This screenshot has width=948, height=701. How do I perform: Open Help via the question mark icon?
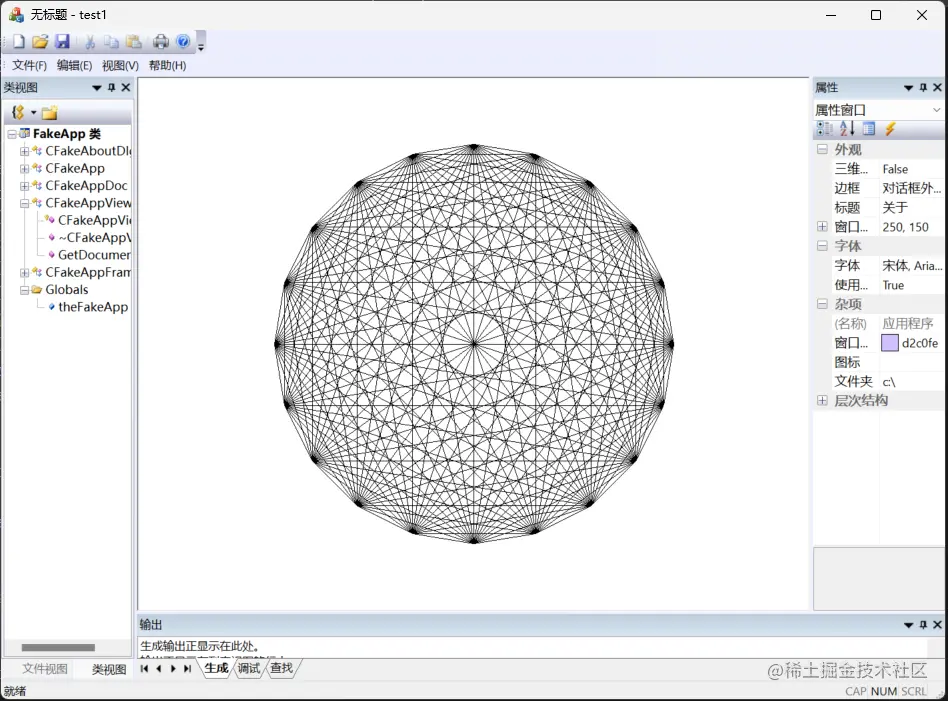click(184, 41)
